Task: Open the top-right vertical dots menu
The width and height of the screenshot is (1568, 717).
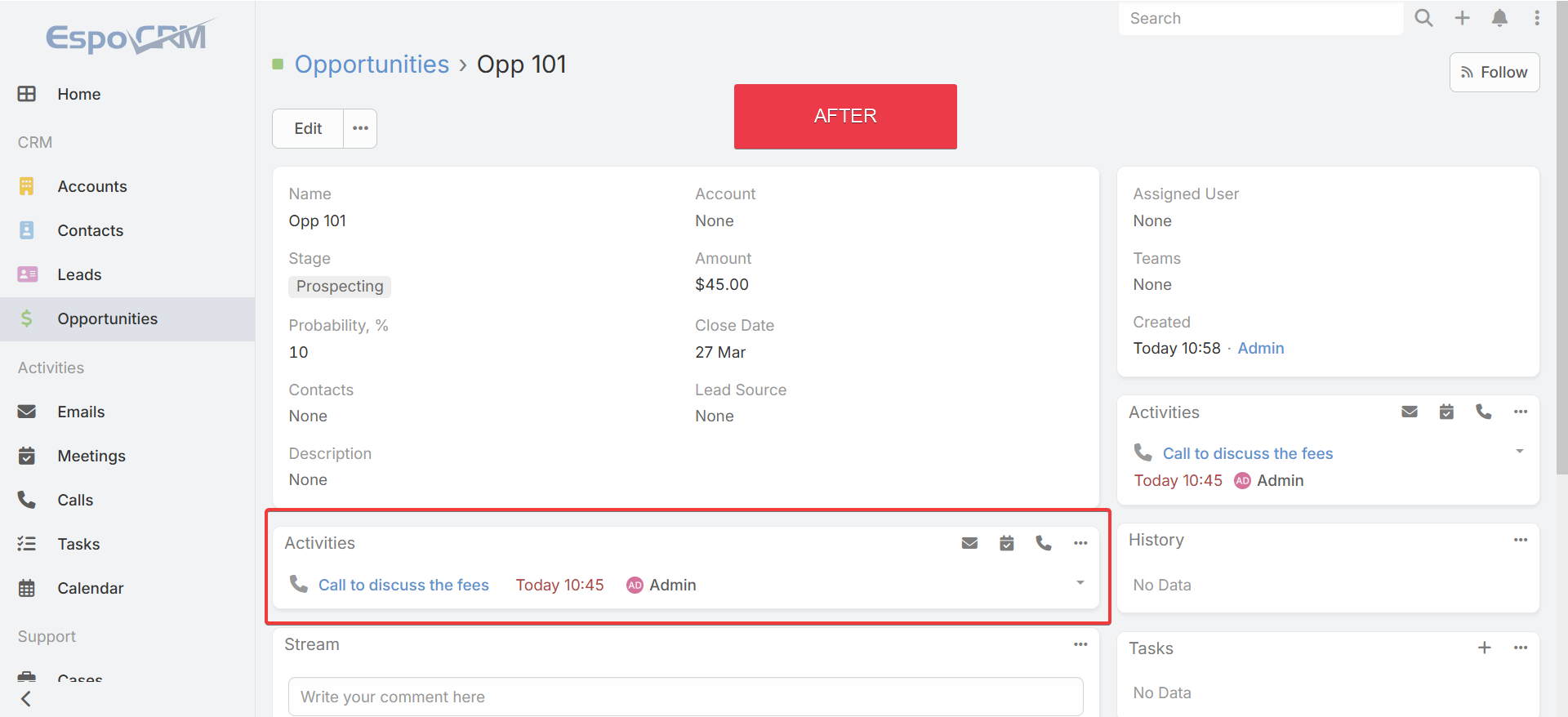Action: [x=1537, y=18]
